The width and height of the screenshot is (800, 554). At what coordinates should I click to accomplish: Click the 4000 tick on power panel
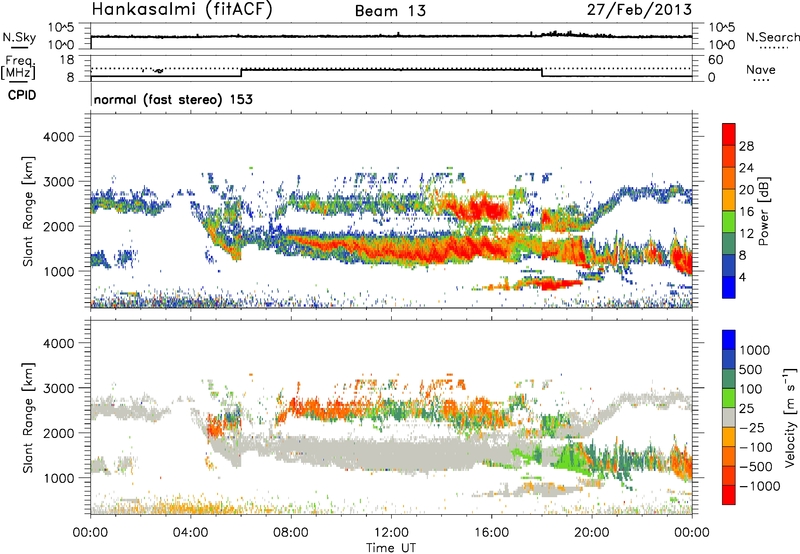click(x=58, y=137)
